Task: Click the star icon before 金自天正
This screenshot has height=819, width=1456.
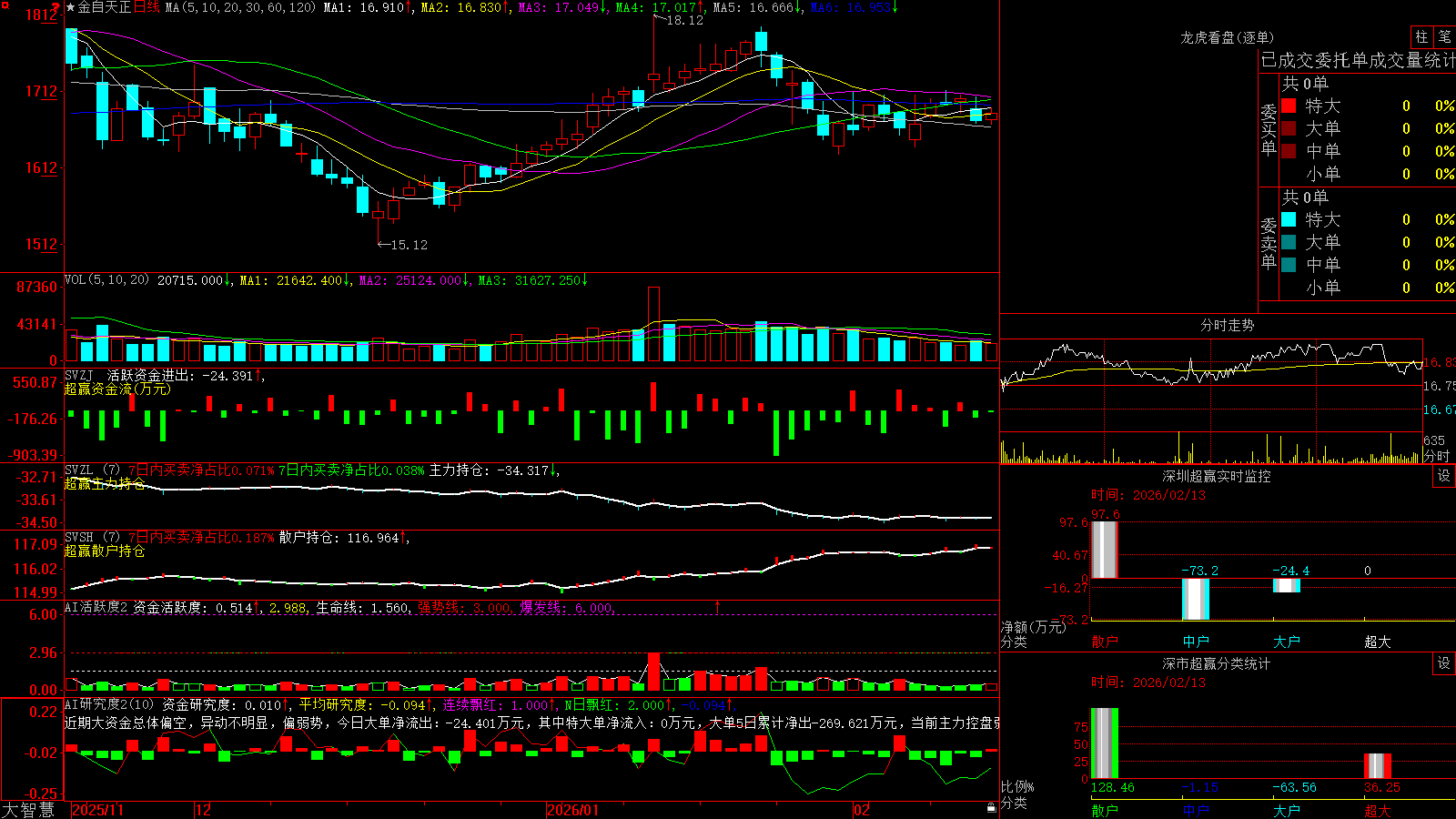Action: coord(70,7)
